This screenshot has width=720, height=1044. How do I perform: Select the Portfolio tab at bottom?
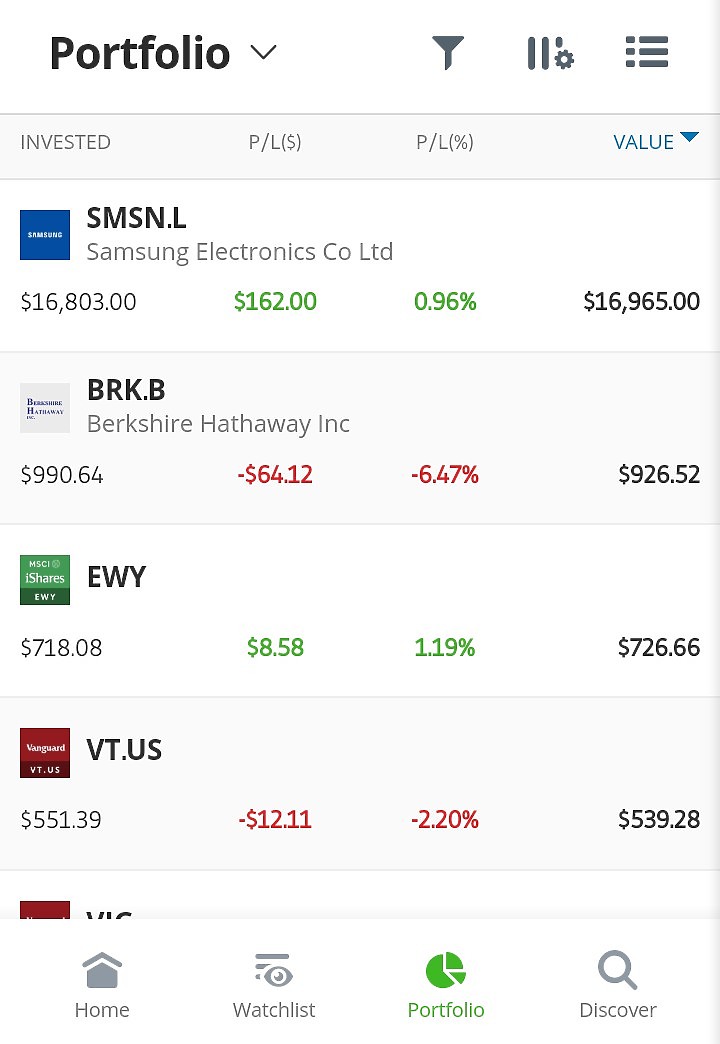[446, 985]
